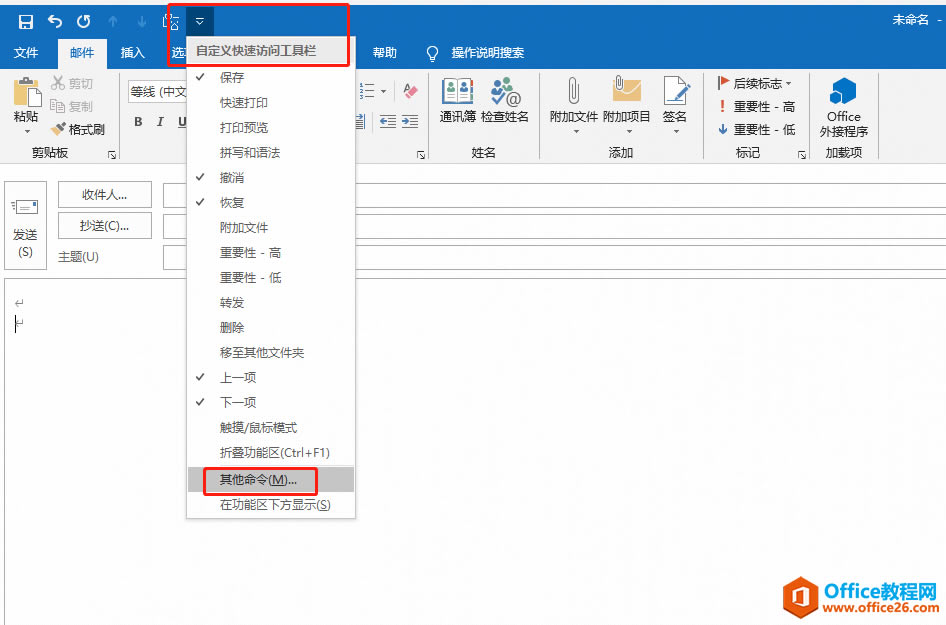The image size is (946, 625).
Task: Click the 格式刷 (Format Painter) icon
Action: click(60, 128)
